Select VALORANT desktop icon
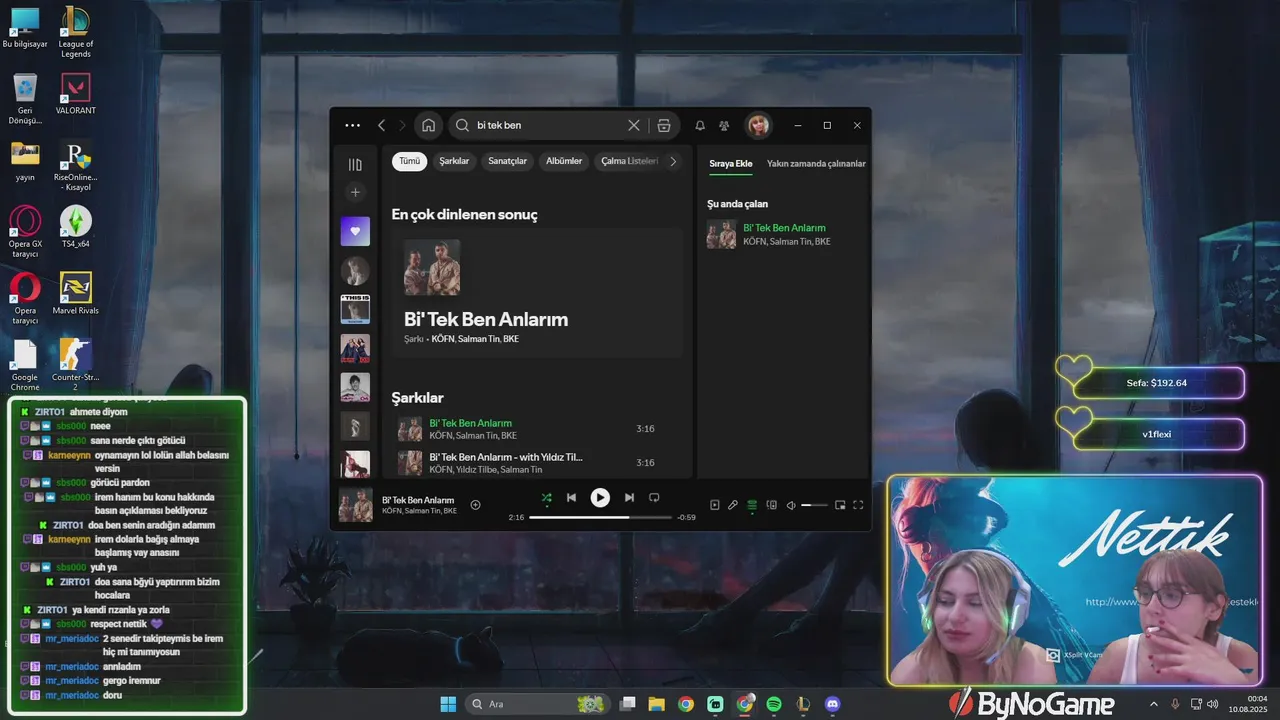The width and height of the screenshot is (1280, 720). tap(76, 94)
